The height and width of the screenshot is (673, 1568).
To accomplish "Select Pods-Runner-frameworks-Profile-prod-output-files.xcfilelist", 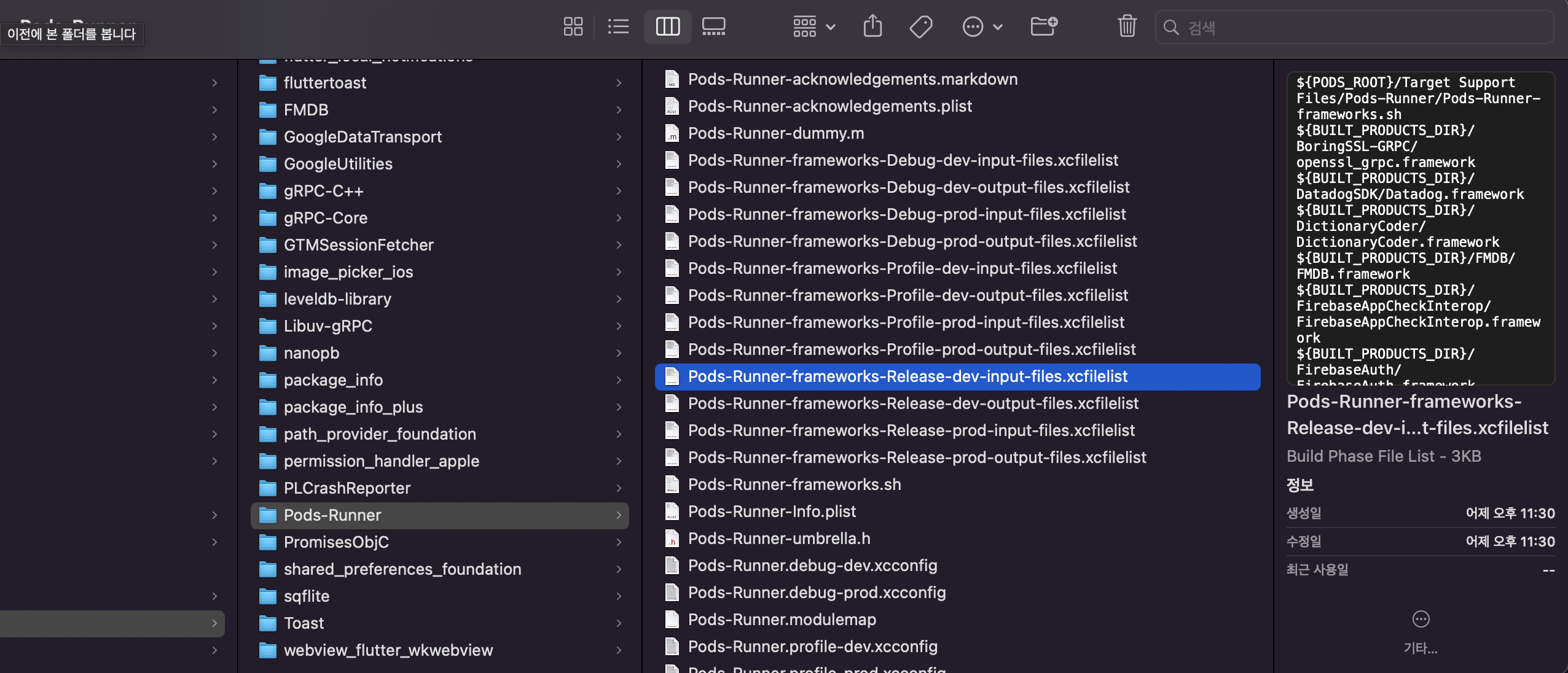I will 957,349.
